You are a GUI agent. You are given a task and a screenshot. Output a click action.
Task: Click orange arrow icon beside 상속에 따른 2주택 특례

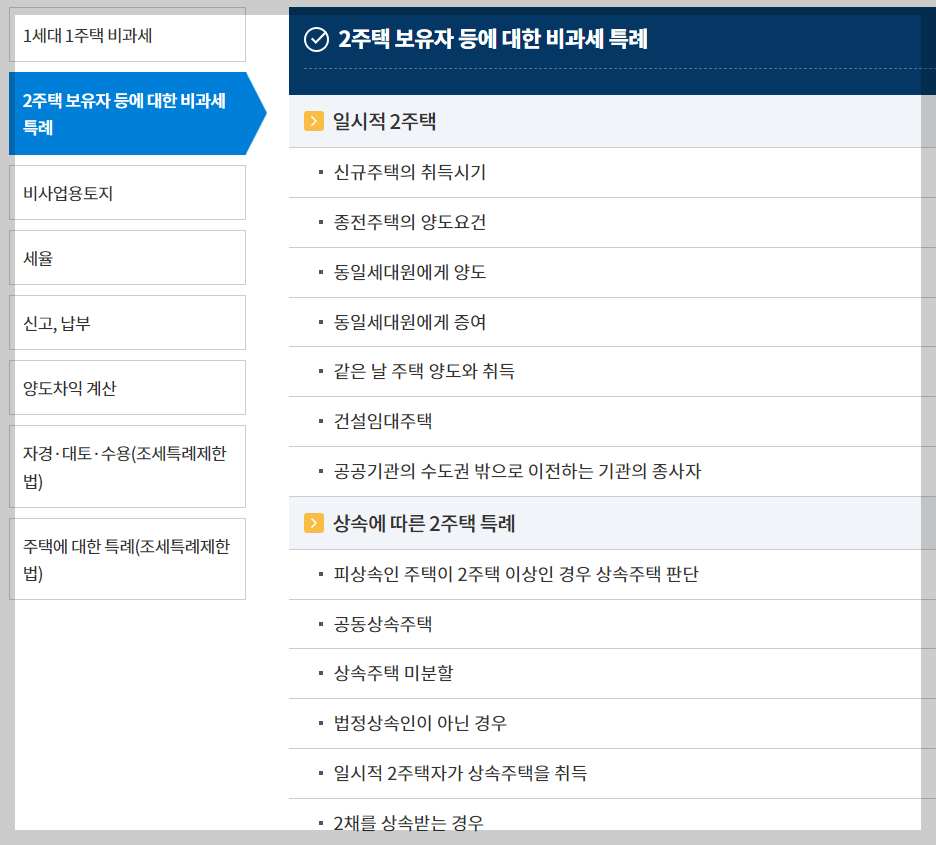coord(314,523)
